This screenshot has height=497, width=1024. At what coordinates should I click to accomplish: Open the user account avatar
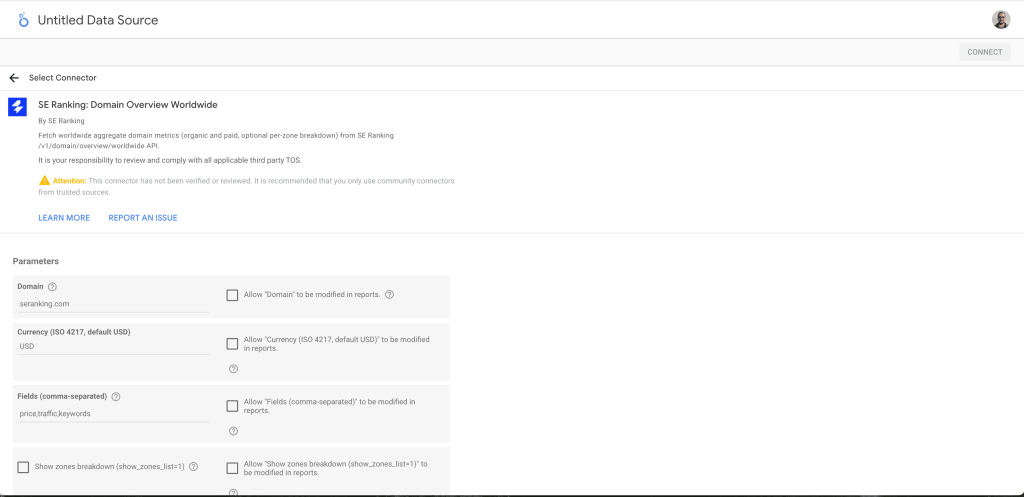[1000, 20]
